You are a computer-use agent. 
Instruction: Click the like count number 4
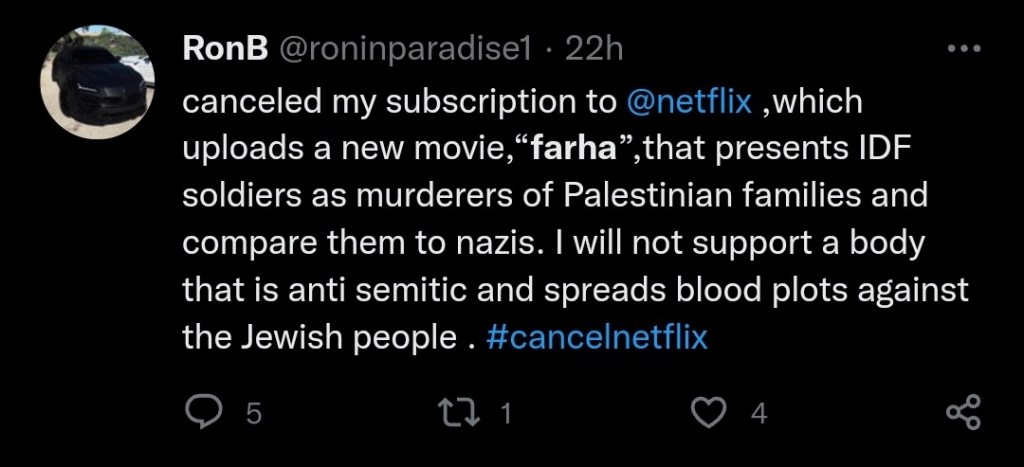pyautogui.click(x=758, y=413)
